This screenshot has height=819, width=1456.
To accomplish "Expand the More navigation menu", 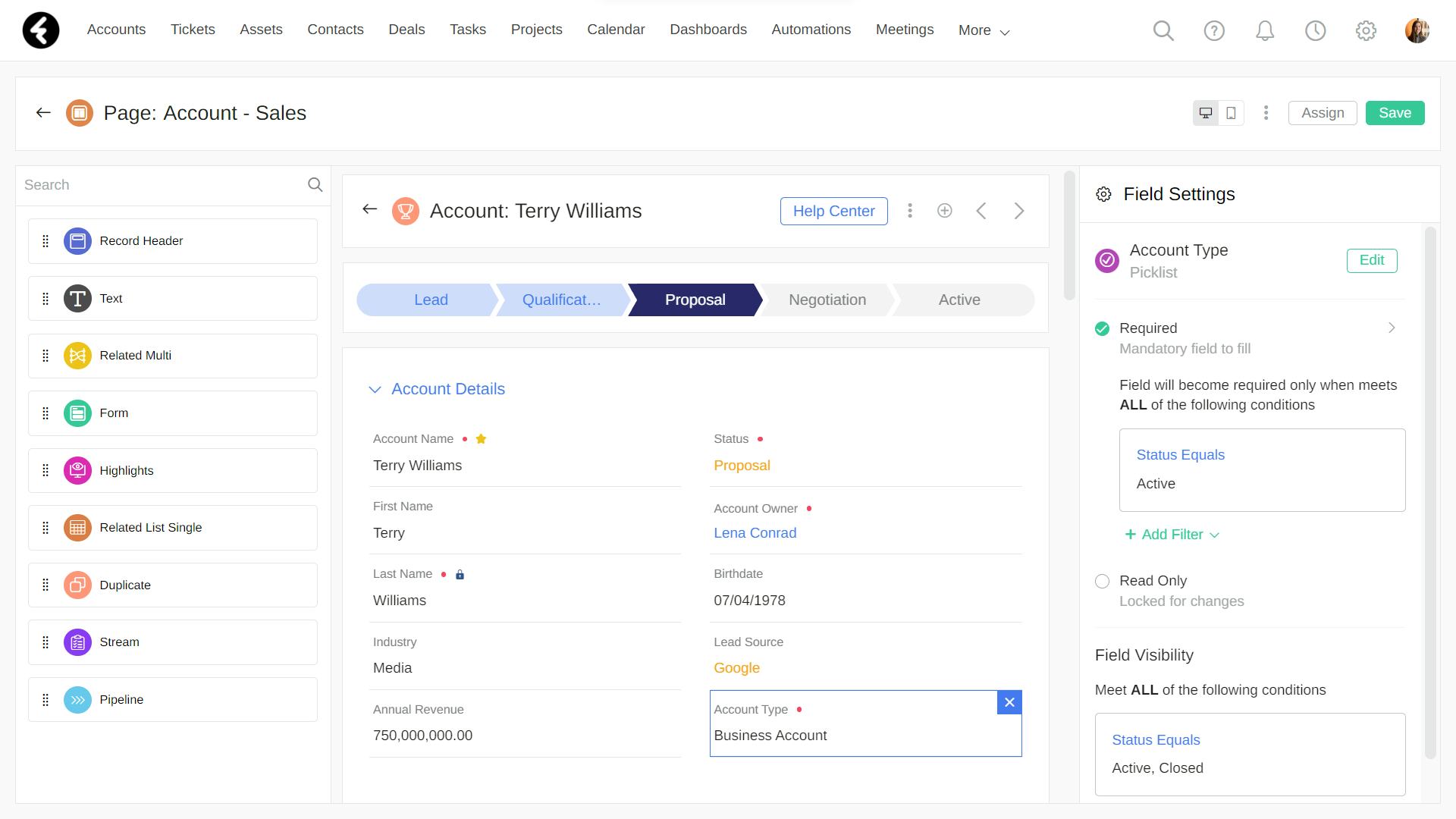I will pyautogui.click(x=983, y=30).
